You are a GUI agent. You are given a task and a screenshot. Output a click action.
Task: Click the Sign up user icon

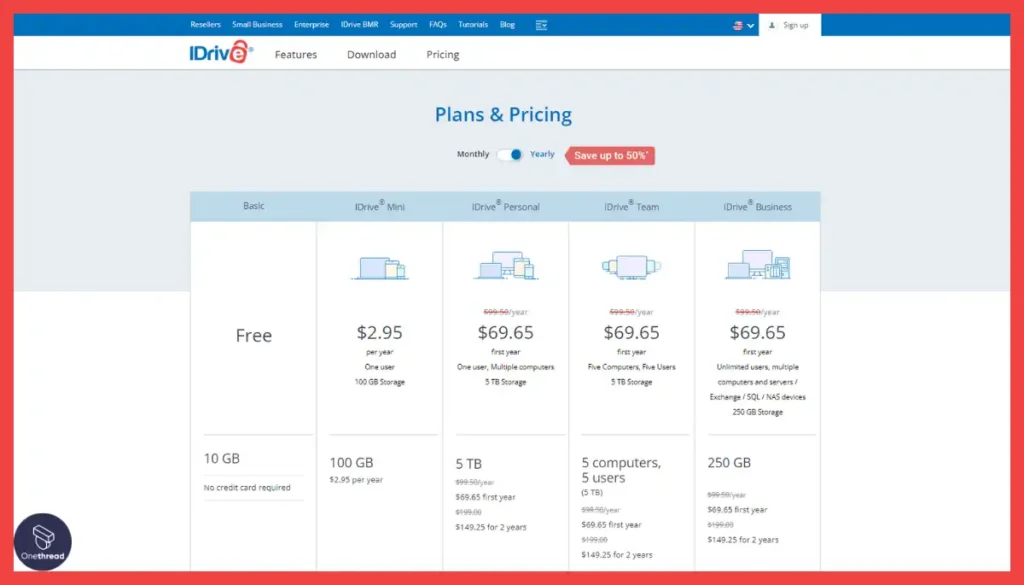coord(772,25)
